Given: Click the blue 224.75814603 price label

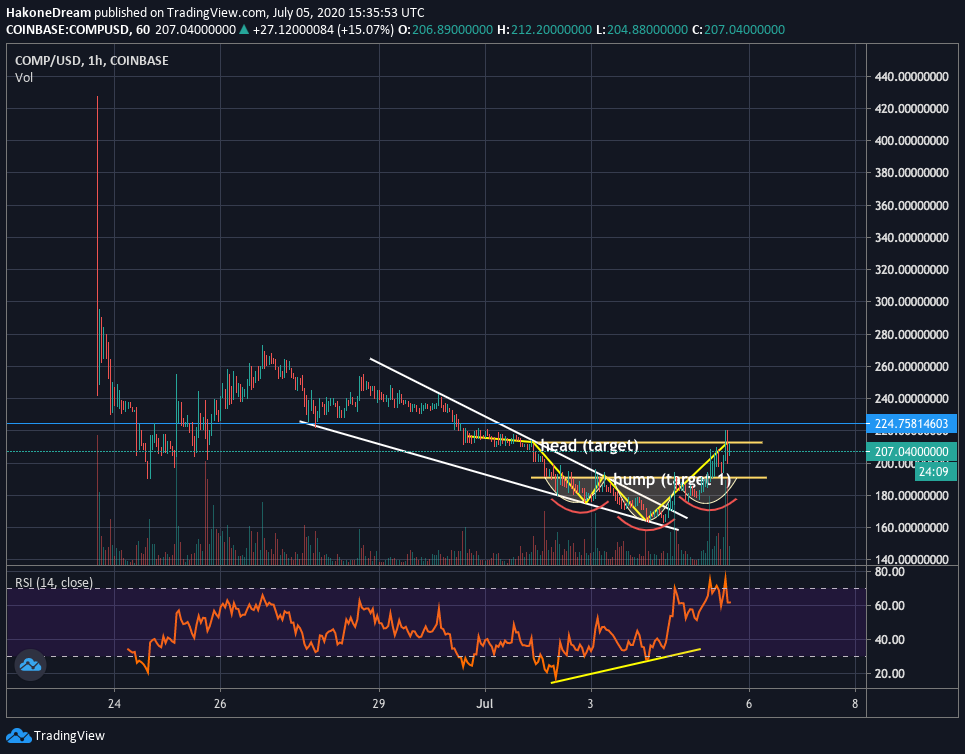Looking at the screenshot, I should [x=912, y=423].
